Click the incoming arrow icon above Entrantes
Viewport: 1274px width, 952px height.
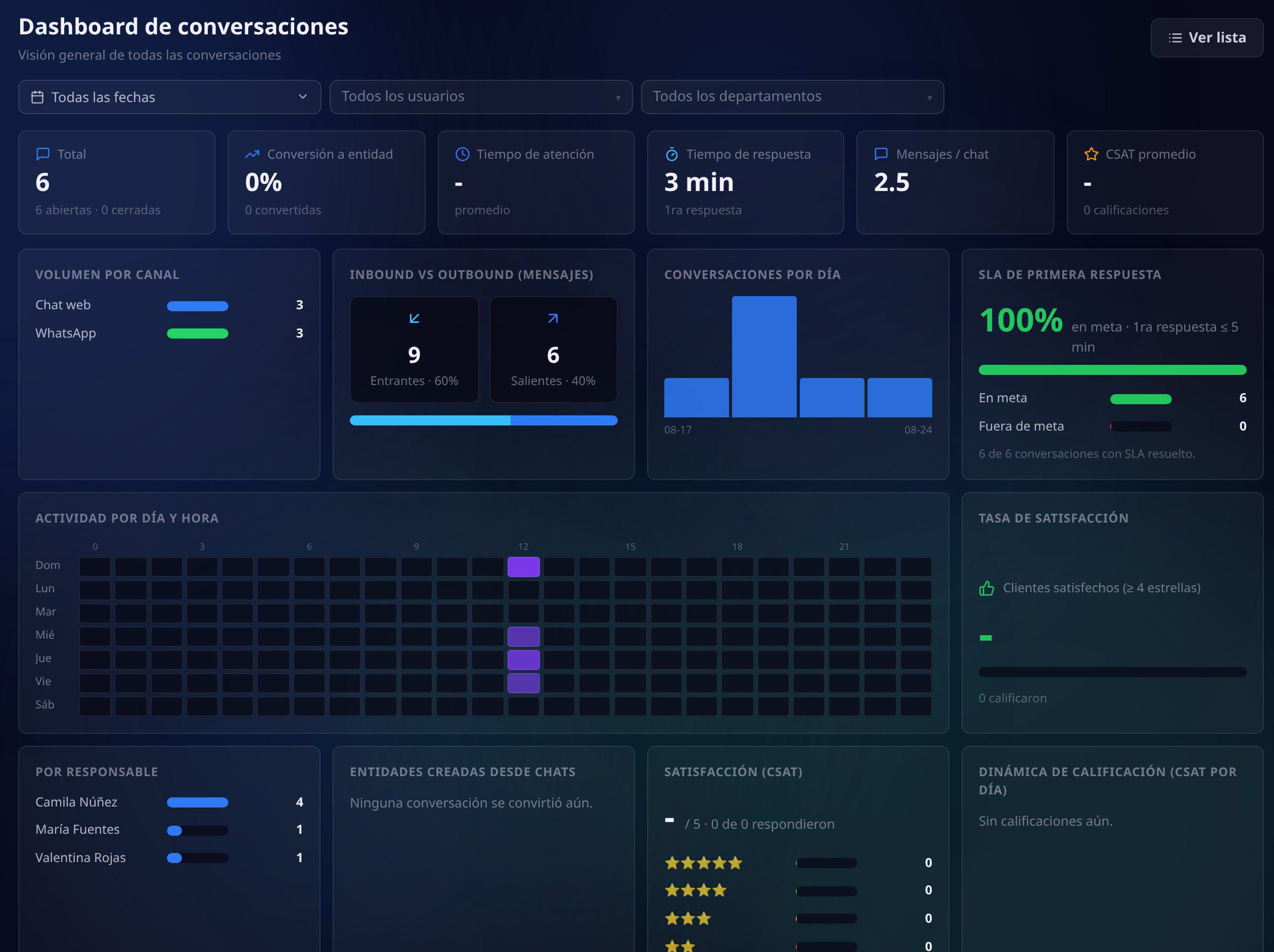coord(414,318)
